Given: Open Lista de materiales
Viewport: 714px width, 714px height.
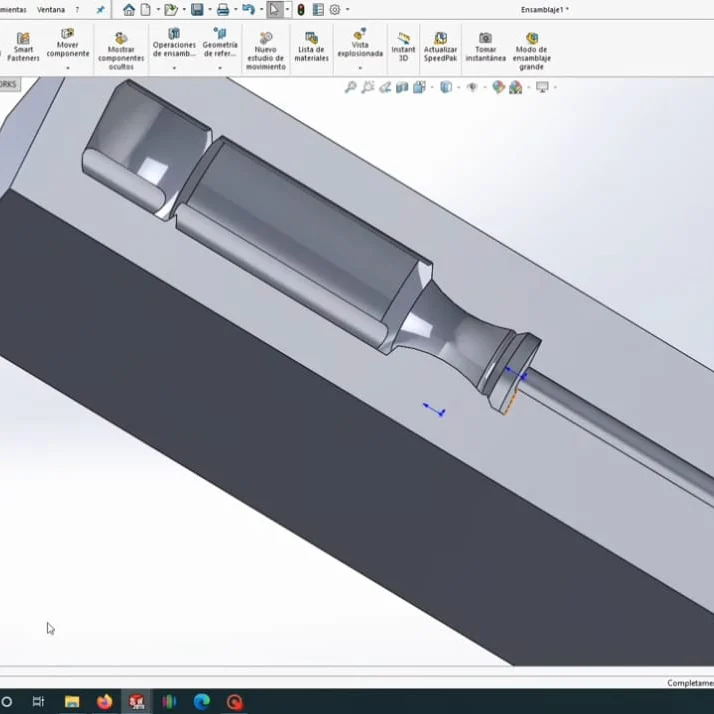Looking at the screenshot, I should click(311, 48).
